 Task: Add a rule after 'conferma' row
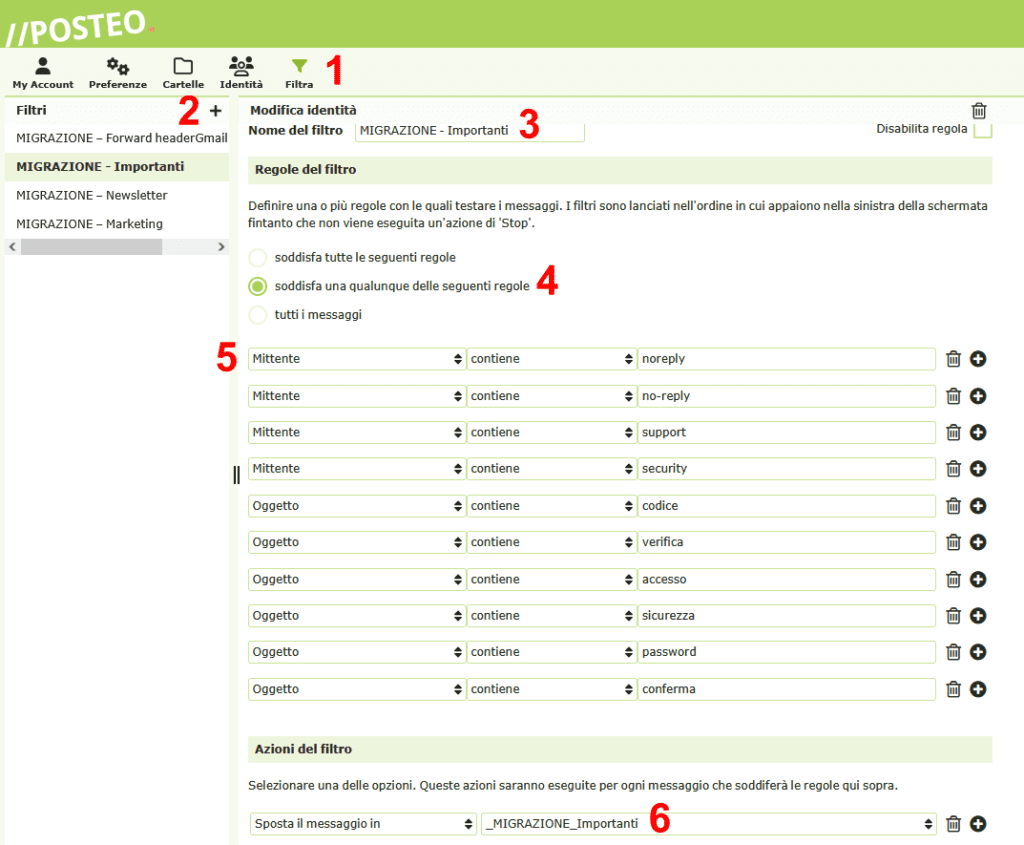point(978,689)
